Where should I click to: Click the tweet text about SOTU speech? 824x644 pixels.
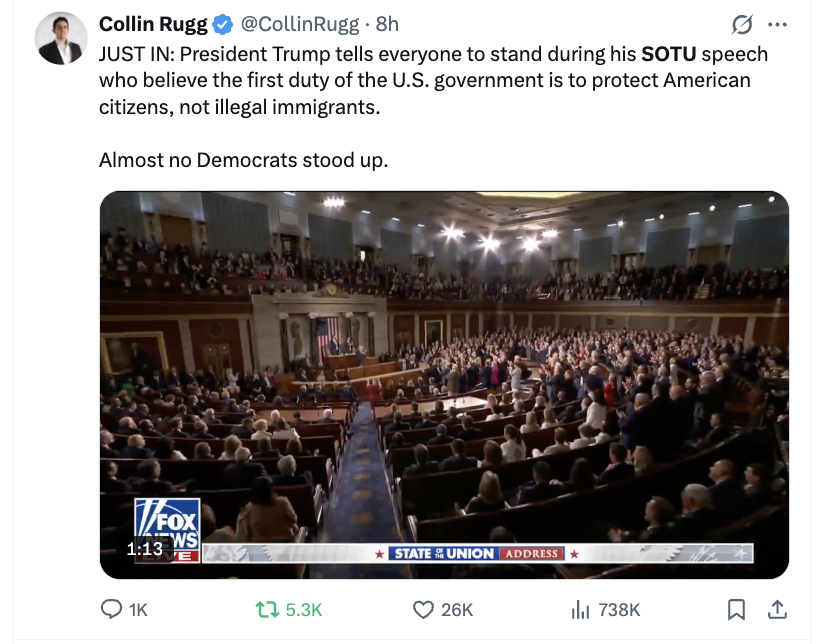click(x=434, y=107)
